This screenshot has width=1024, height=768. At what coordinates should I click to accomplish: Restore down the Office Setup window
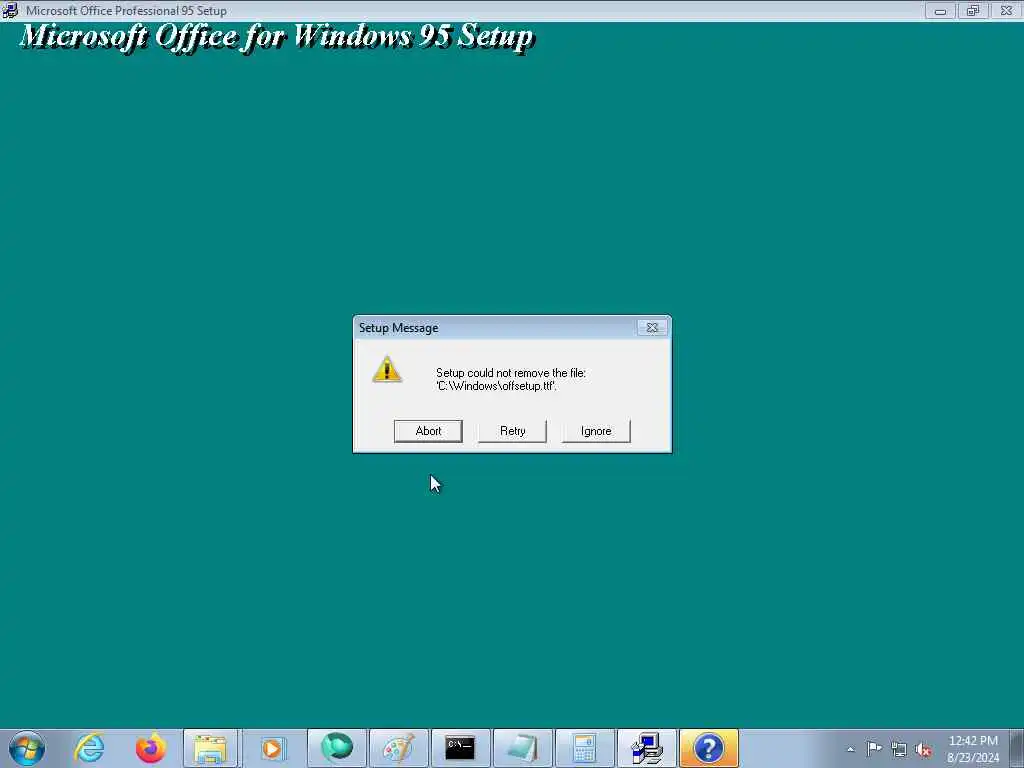(973, 10)
